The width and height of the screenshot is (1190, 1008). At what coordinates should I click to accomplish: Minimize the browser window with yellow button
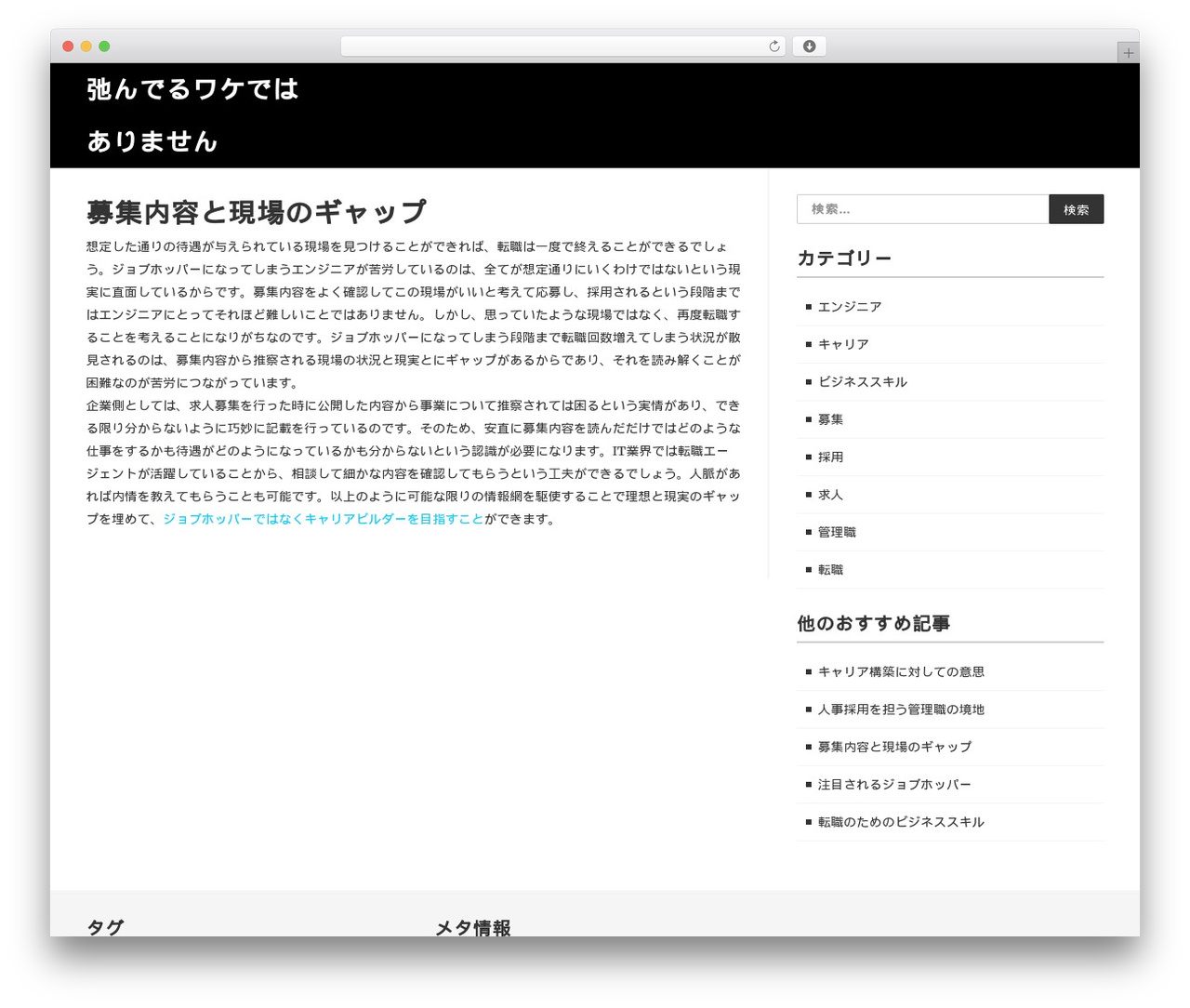(x=86, y=46)
